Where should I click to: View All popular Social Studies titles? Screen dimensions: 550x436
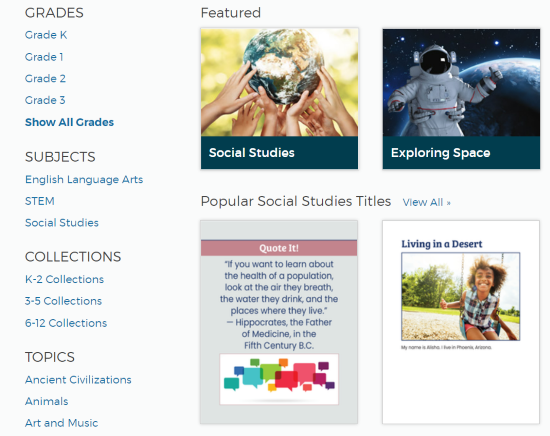pyautogui.click(x=427, y=202)
